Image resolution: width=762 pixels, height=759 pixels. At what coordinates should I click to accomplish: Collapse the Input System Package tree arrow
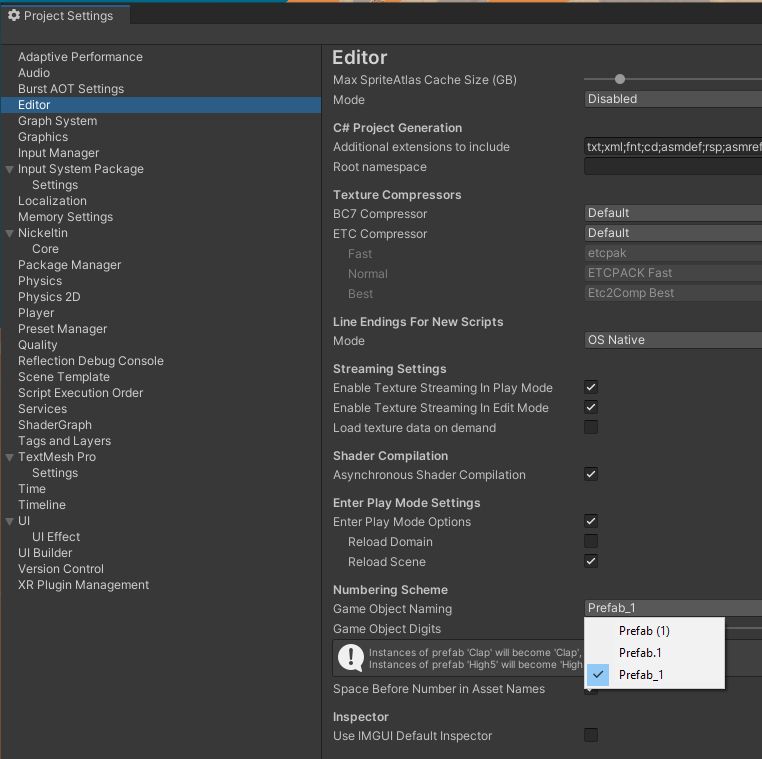[9, 169]
